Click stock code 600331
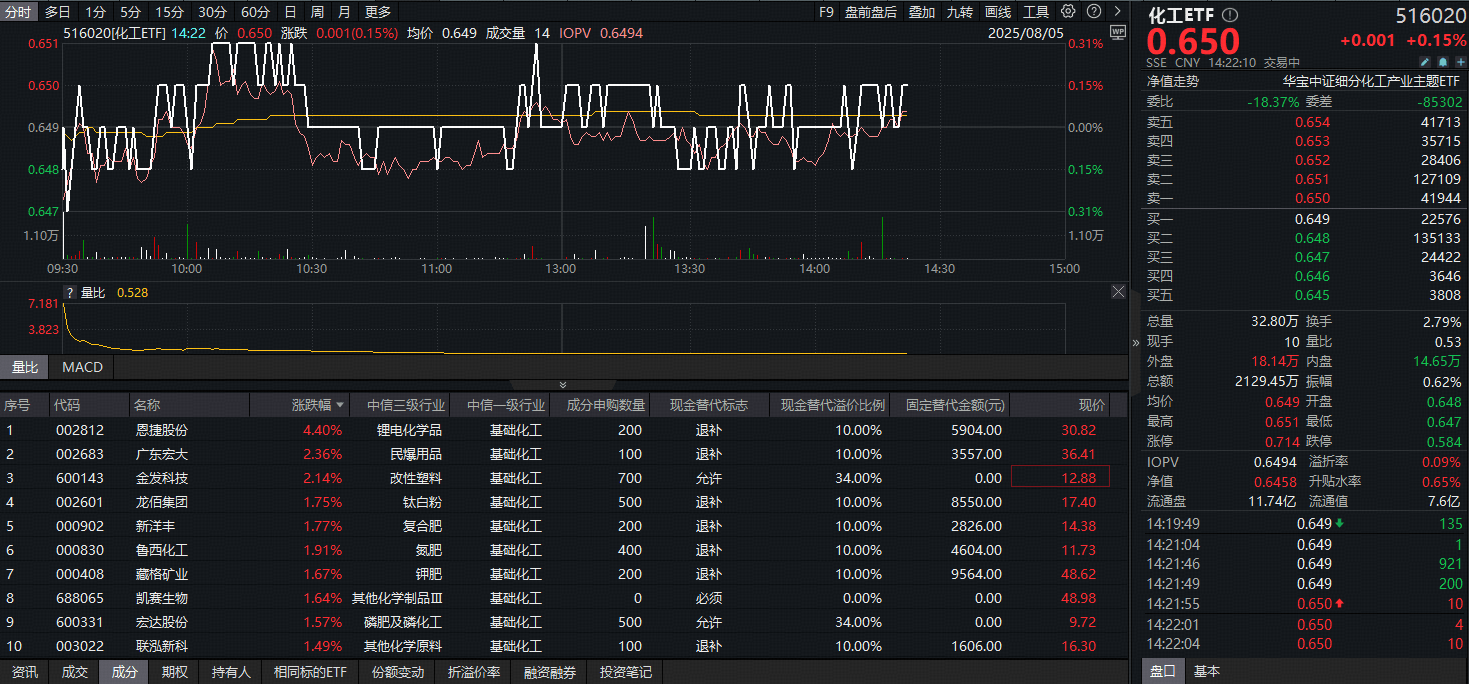The height and width of the screenshot is (684, 1469). (x=79, y=622)
